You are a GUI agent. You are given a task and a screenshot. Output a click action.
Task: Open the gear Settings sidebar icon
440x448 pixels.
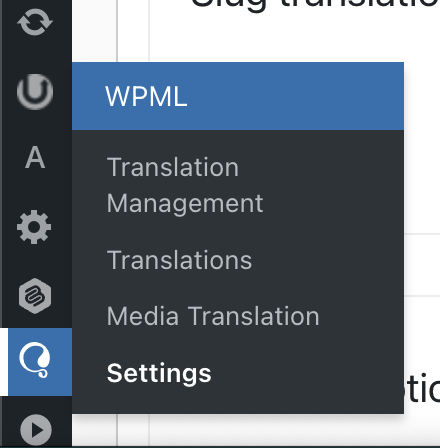coord(34,227)
